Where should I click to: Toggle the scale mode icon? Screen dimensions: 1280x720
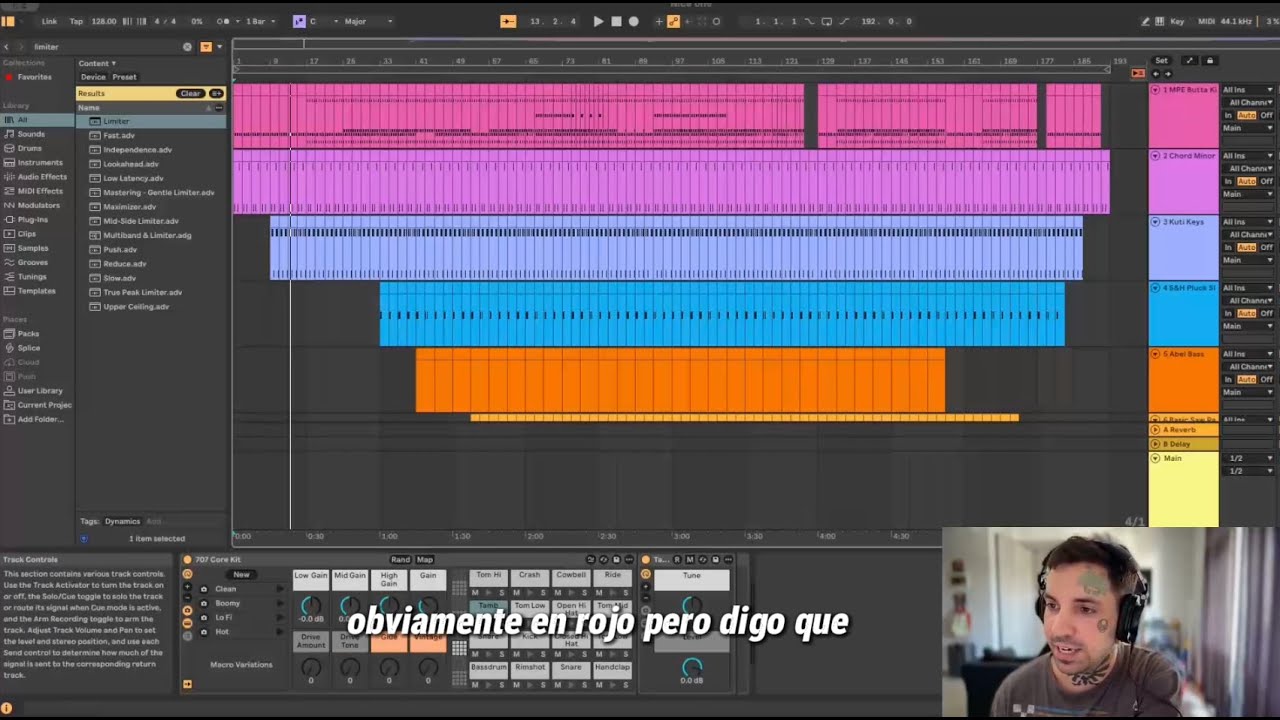point(299,21)
